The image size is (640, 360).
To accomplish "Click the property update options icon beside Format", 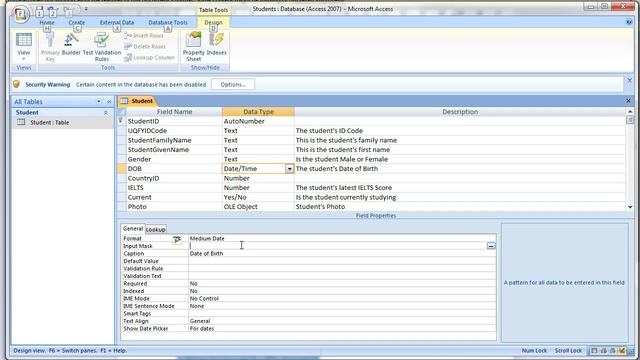I will [x=177, y=240].
